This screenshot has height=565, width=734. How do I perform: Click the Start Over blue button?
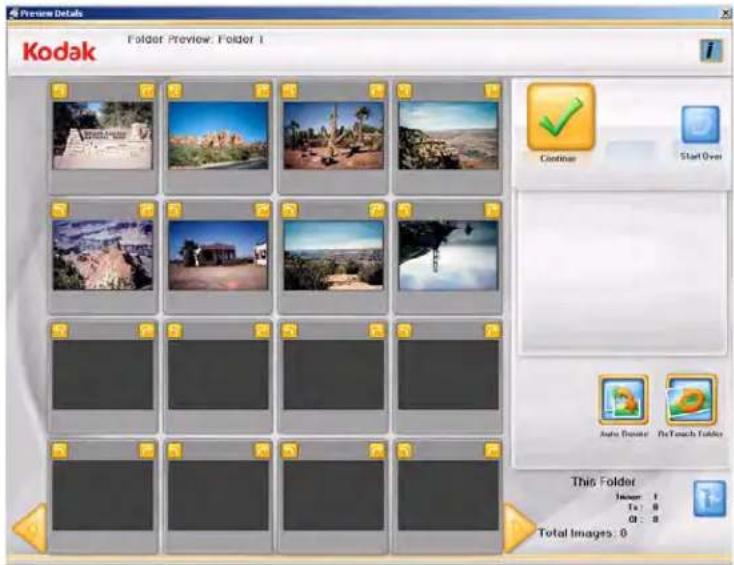[700, 125]
